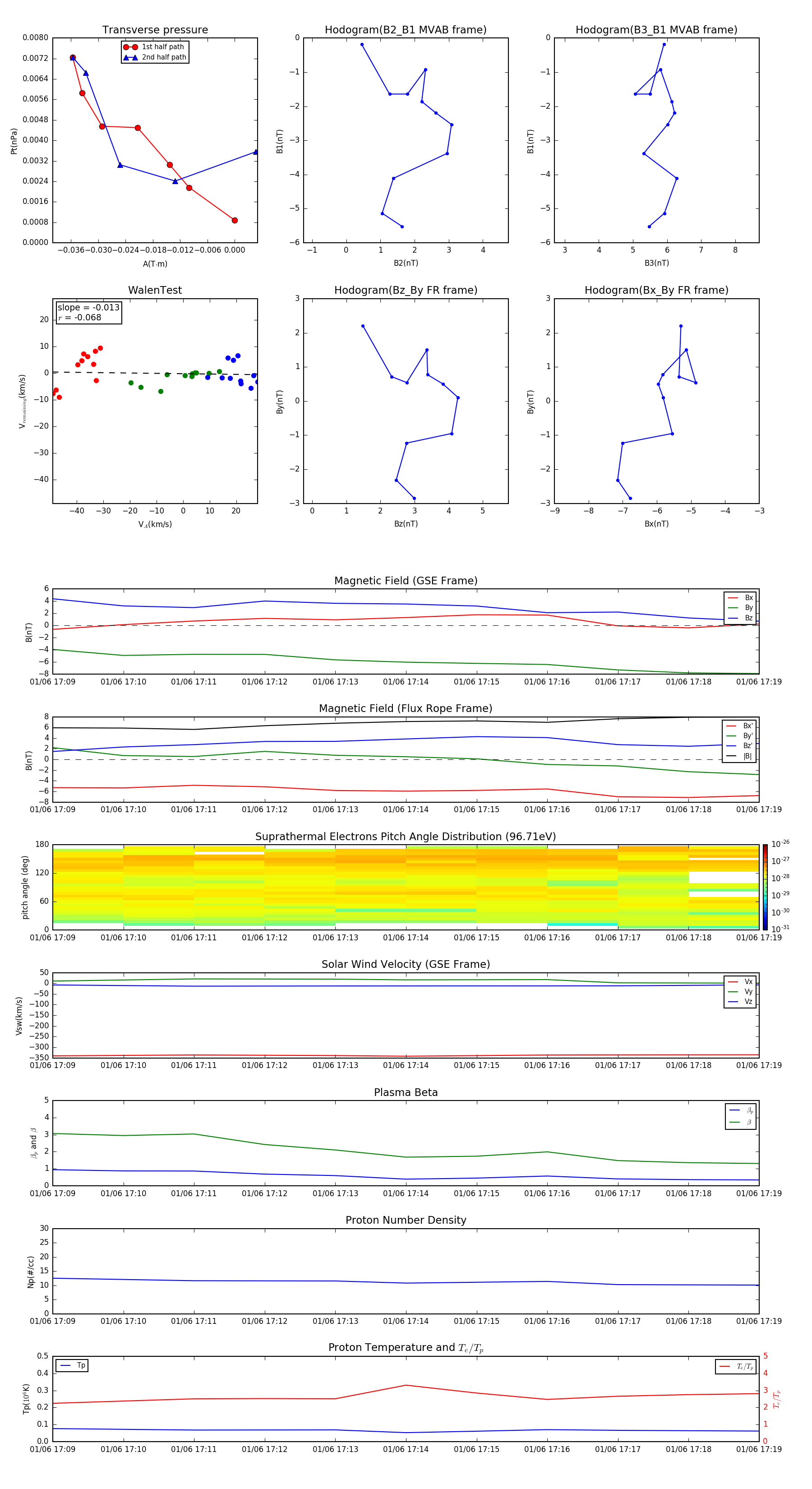This screenshot has width=812, height=1489.
Task: Click the "Proton Temperature and Te/Tp" title
Action: coord(406,1348)
